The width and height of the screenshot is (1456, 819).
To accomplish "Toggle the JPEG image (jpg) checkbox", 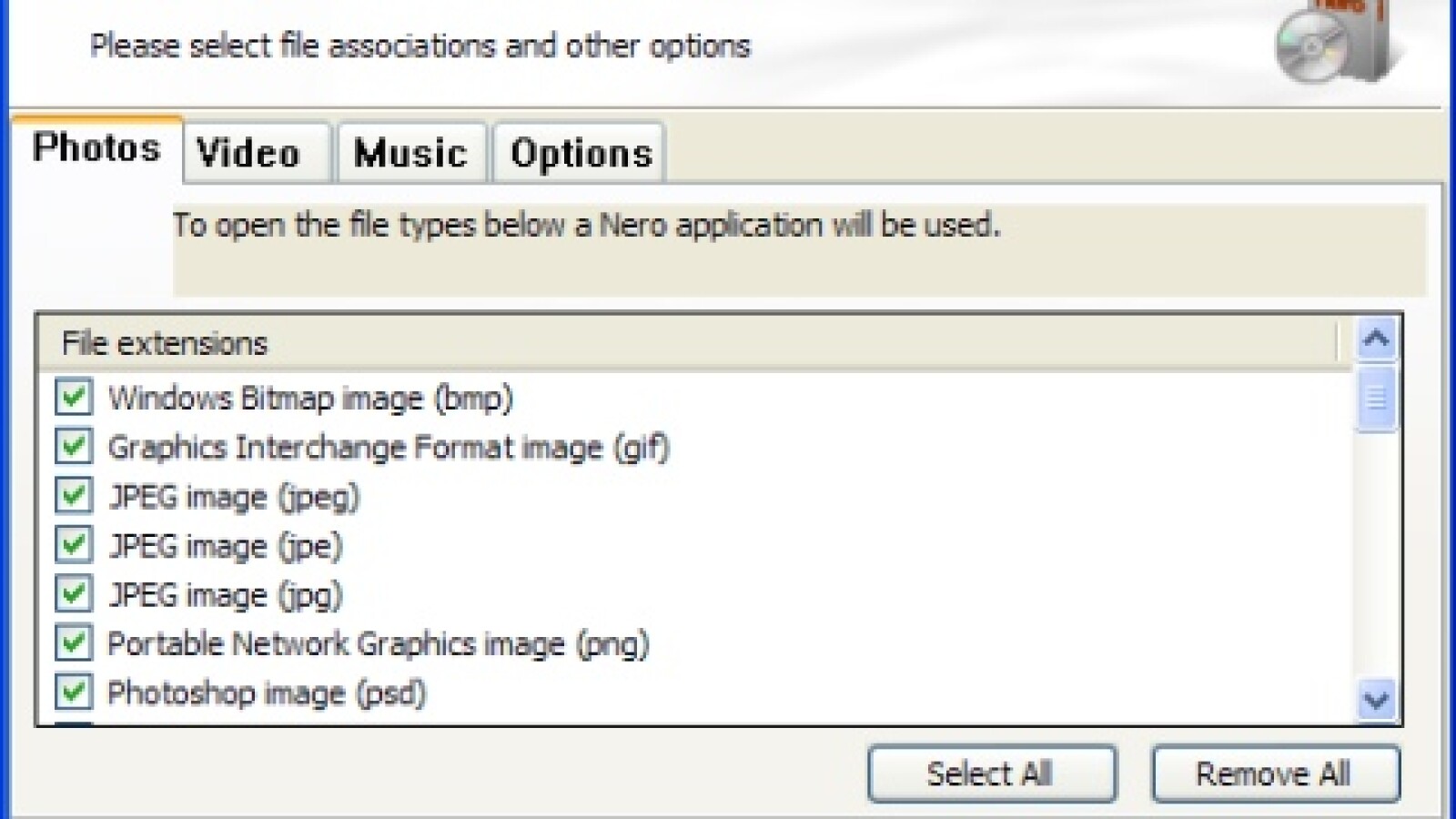I will point(73,594).
